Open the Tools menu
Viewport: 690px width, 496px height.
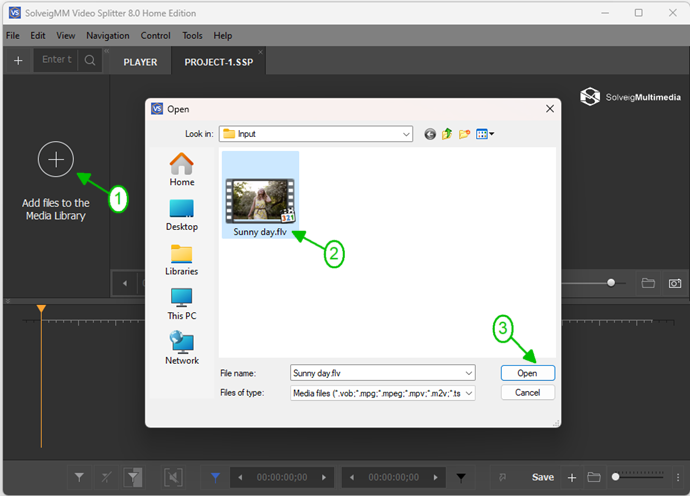point(192,36)
